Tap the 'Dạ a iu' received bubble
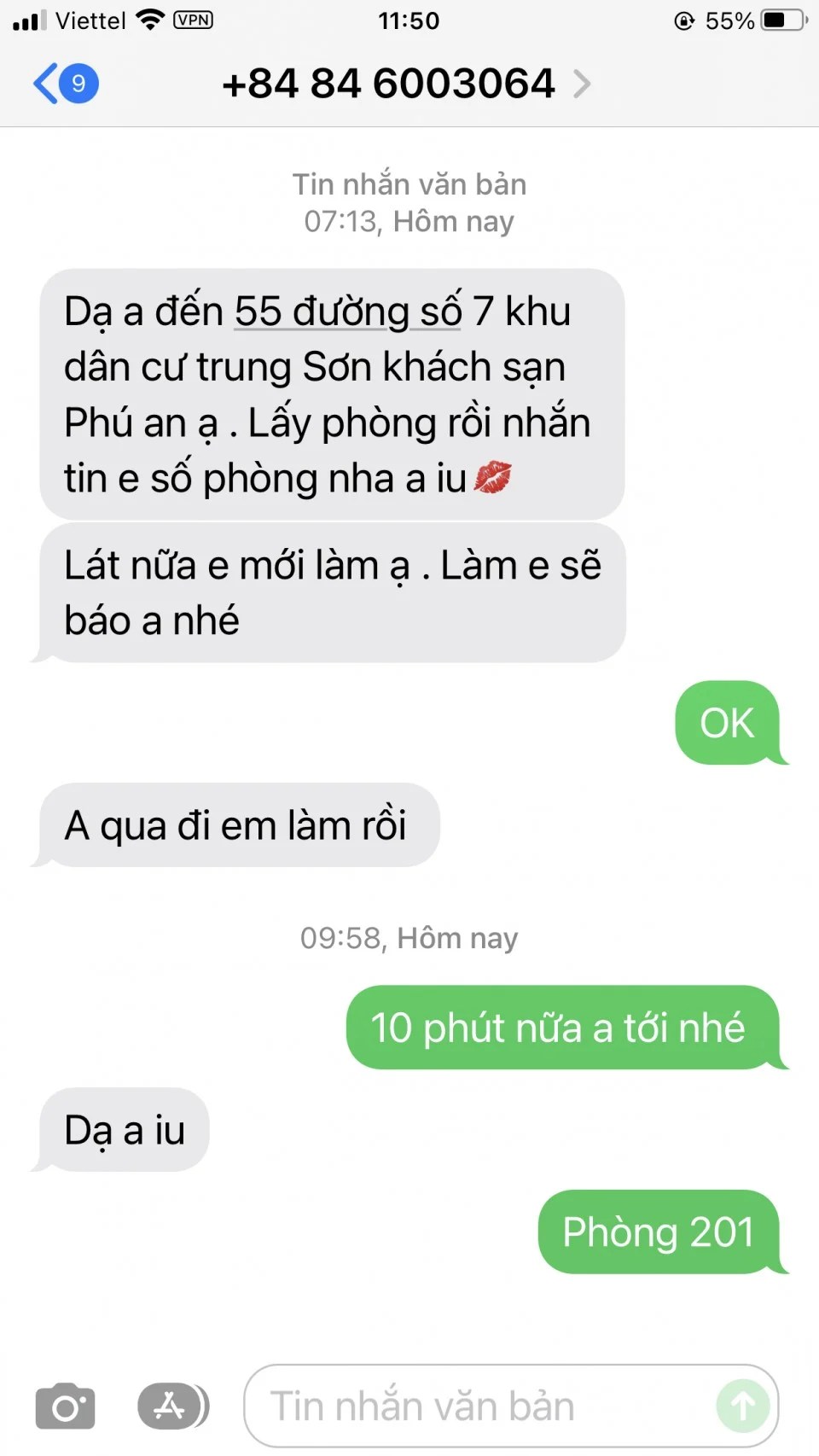 coord(123,1130)
